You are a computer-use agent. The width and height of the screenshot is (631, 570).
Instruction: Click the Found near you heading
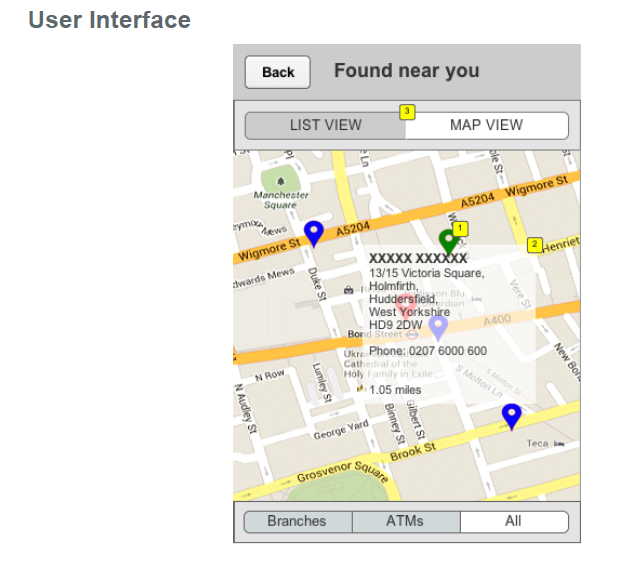click(407, 70)
